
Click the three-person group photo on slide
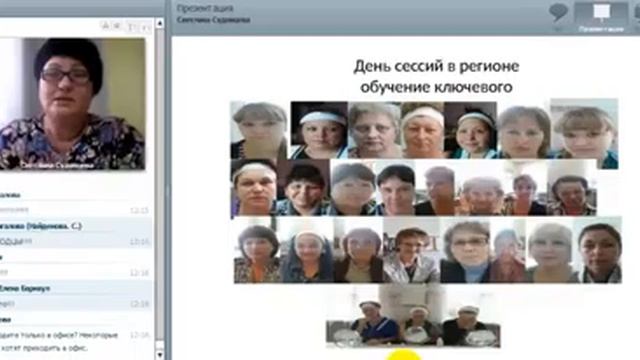[413, 316]
